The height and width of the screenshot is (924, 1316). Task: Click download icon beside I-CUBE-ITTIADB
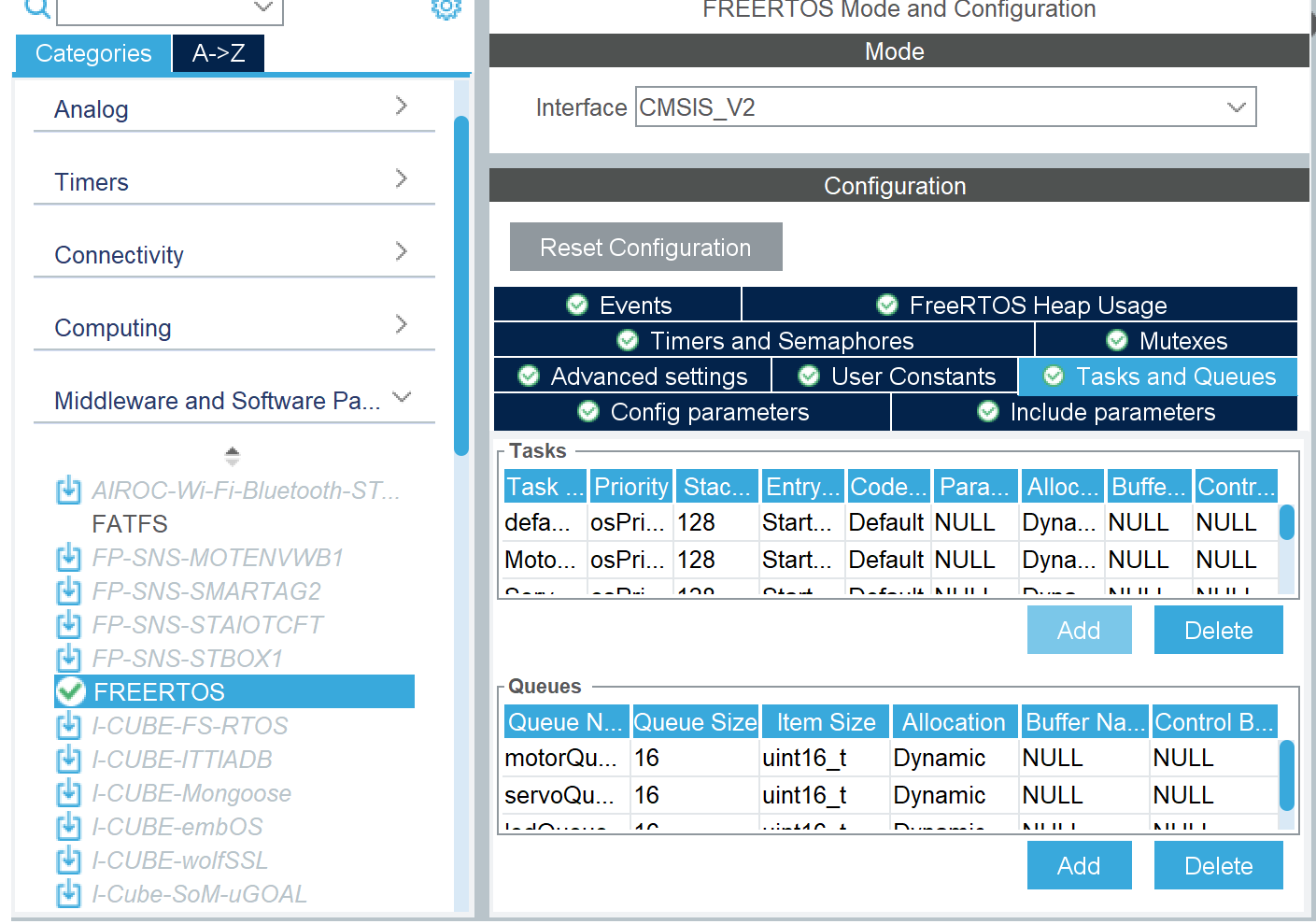coord(68,760)
